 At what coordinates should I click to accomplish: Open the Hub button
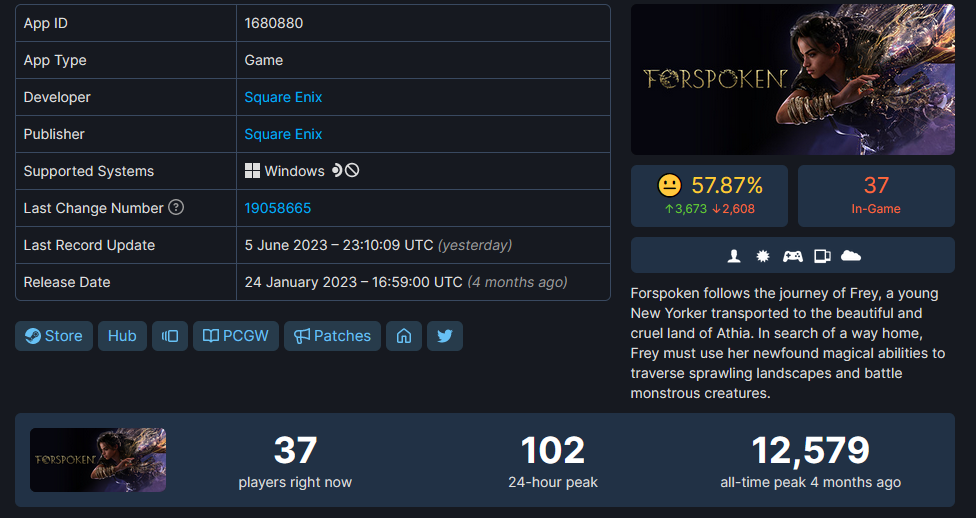coord(122,336)
